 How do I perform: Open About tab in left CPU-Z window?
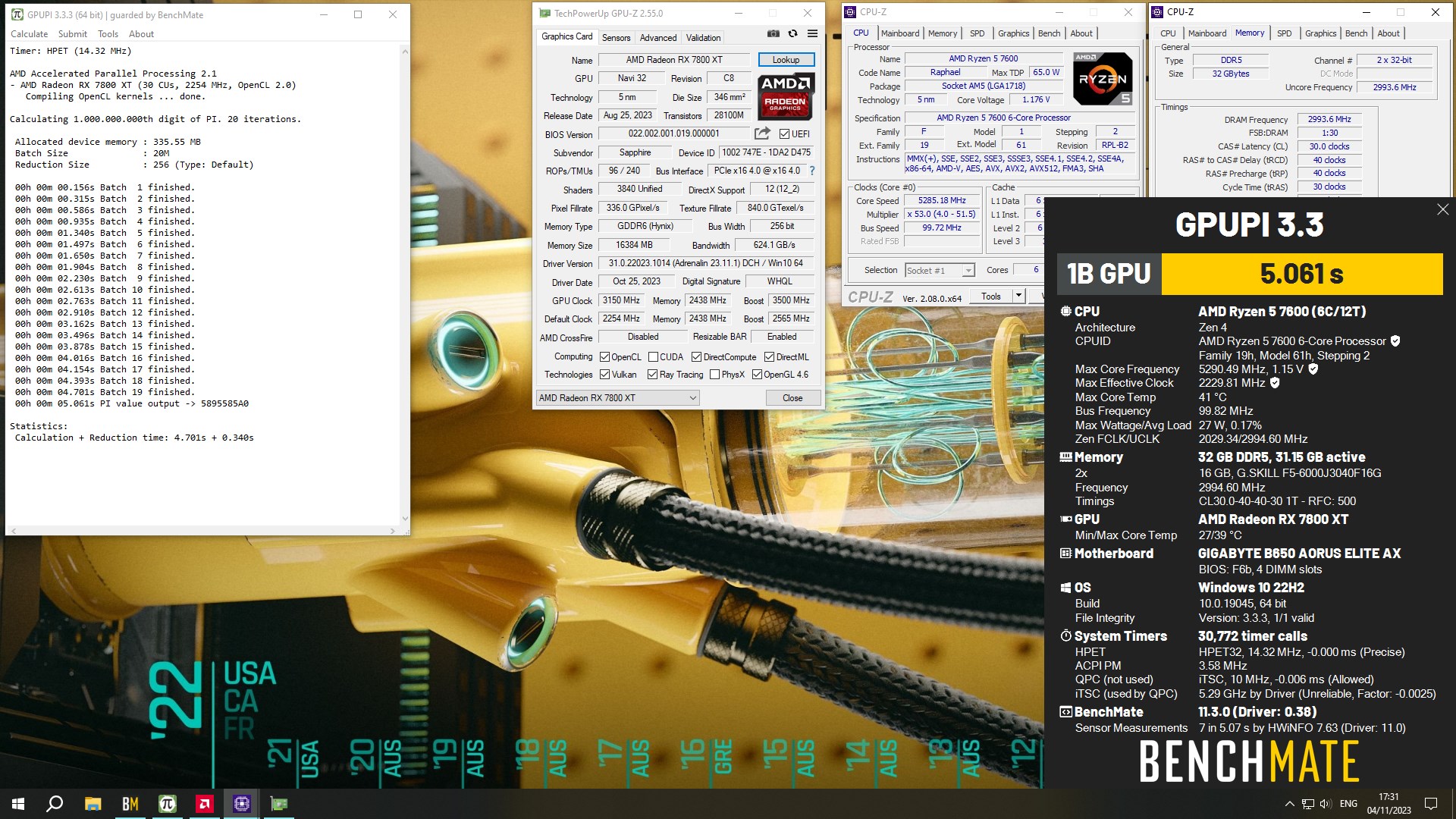pyautogui.click(x=1081, y=33)
